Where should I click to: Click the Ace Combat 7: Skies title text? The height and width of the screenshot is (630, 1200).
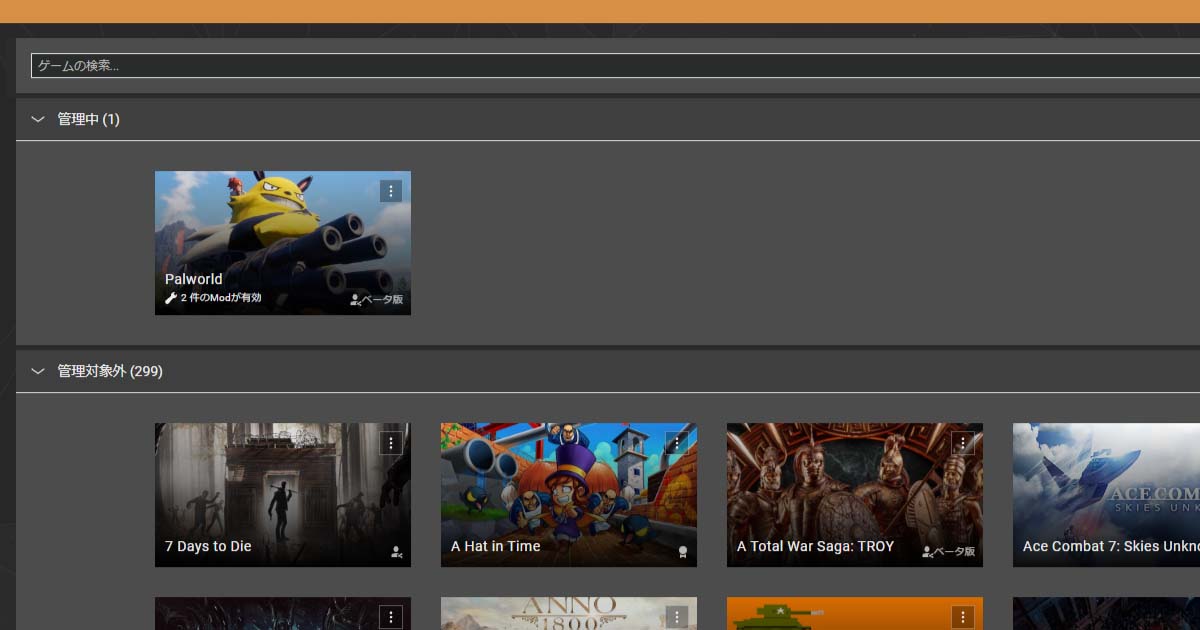1111,546
